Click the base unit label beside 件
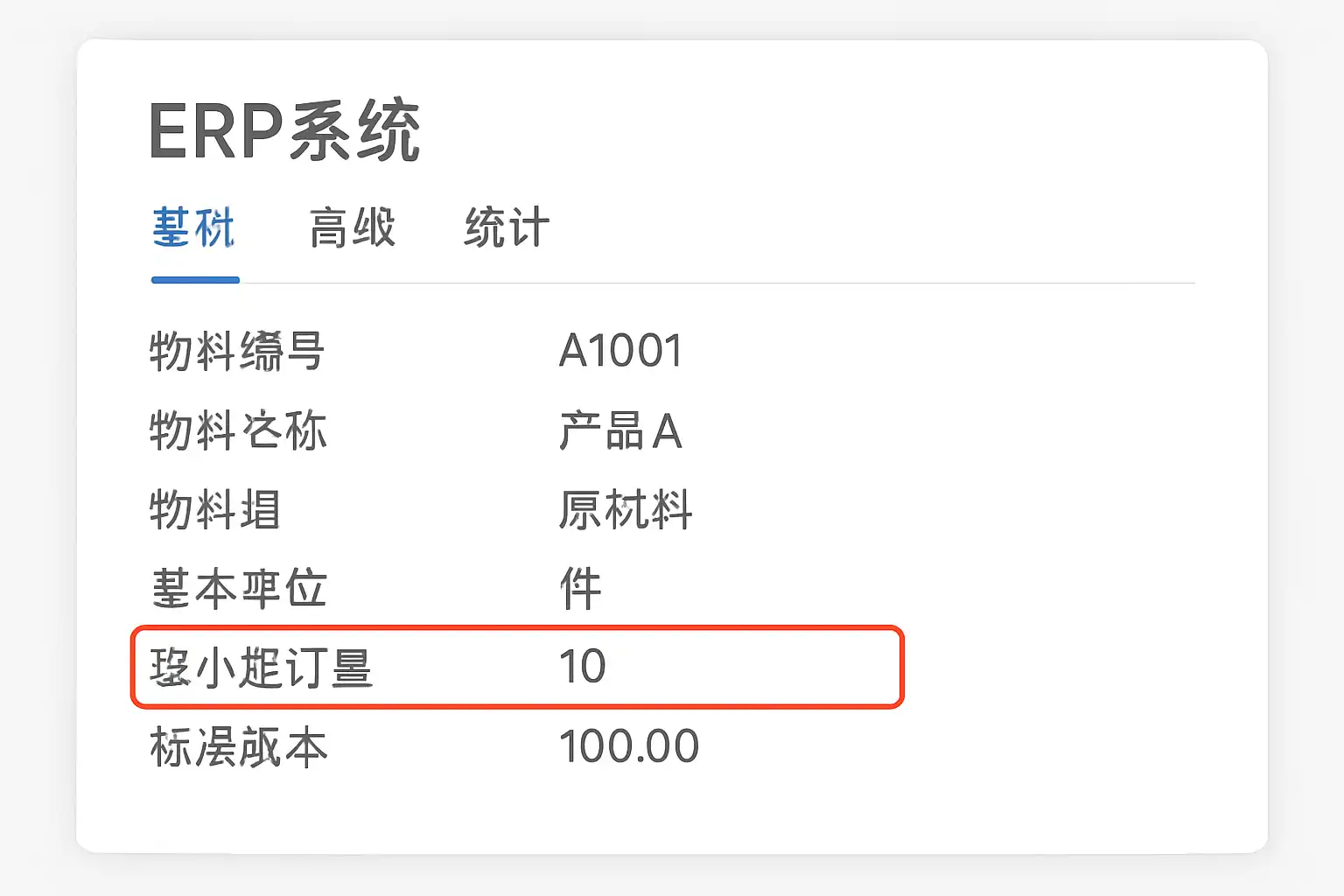 pyautogui.click(x=239, y=588)
